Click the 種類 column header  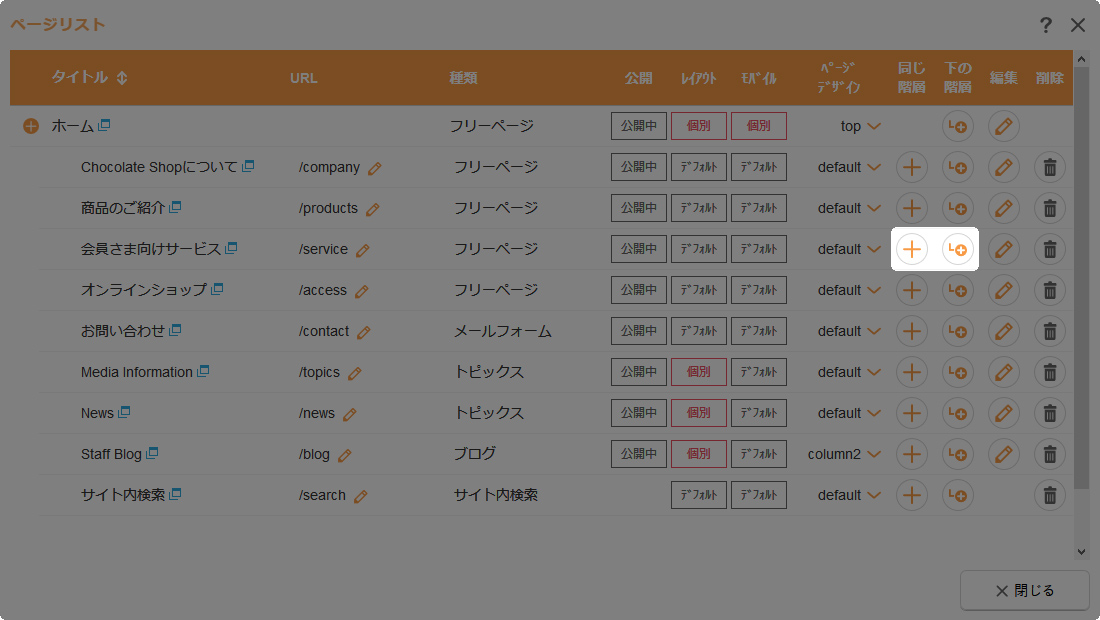point(463,78)
